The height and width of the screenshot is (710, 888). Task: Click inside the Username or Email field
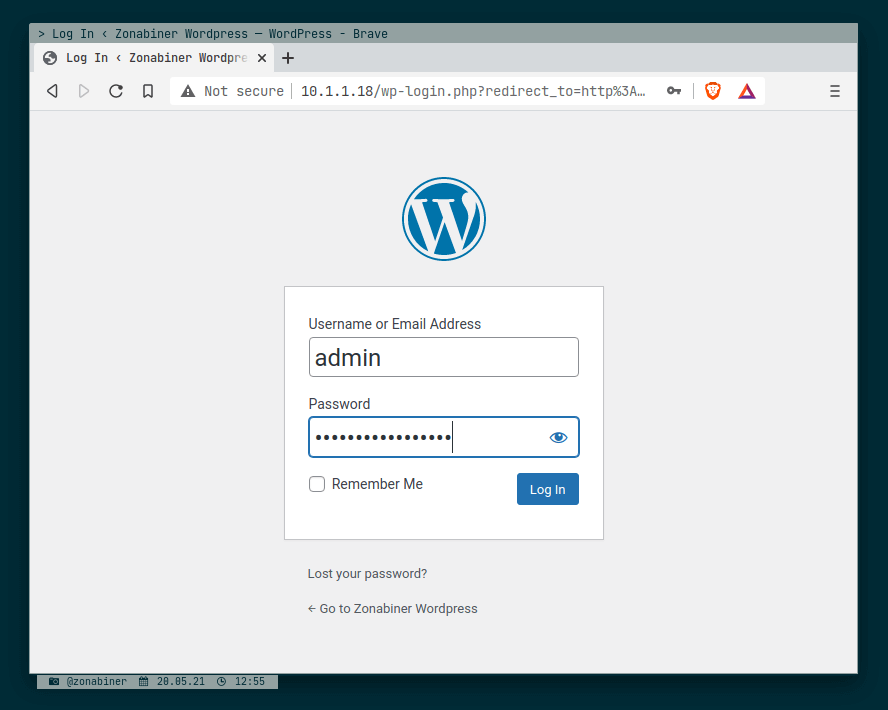tap(443, 357)
